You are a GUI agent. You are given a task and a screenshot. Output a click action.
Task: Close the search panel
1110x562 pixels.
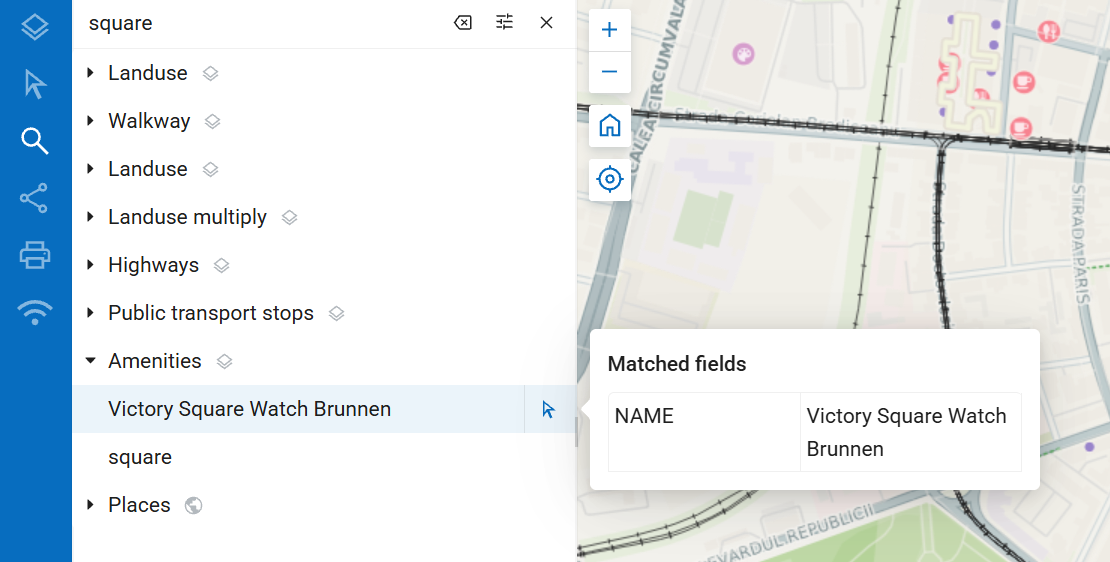(546, 23)
